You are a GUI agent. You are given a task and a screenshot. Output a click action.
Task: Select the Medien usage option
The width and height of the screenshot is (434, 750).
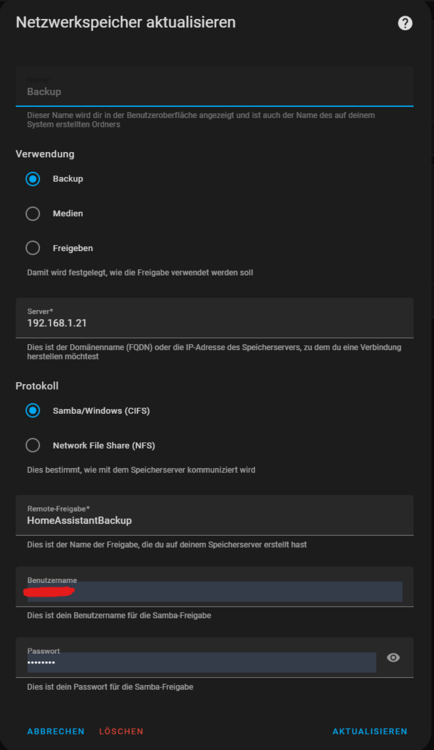tap(33, 213)
